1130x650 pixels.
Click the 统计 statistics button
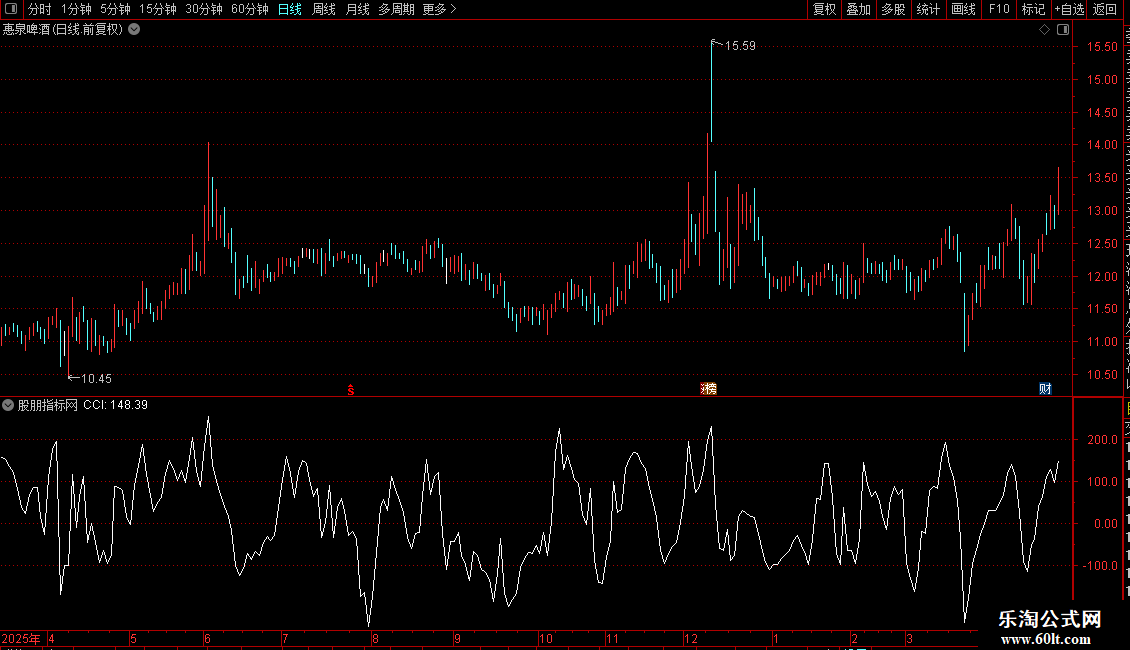coord(928,9)
